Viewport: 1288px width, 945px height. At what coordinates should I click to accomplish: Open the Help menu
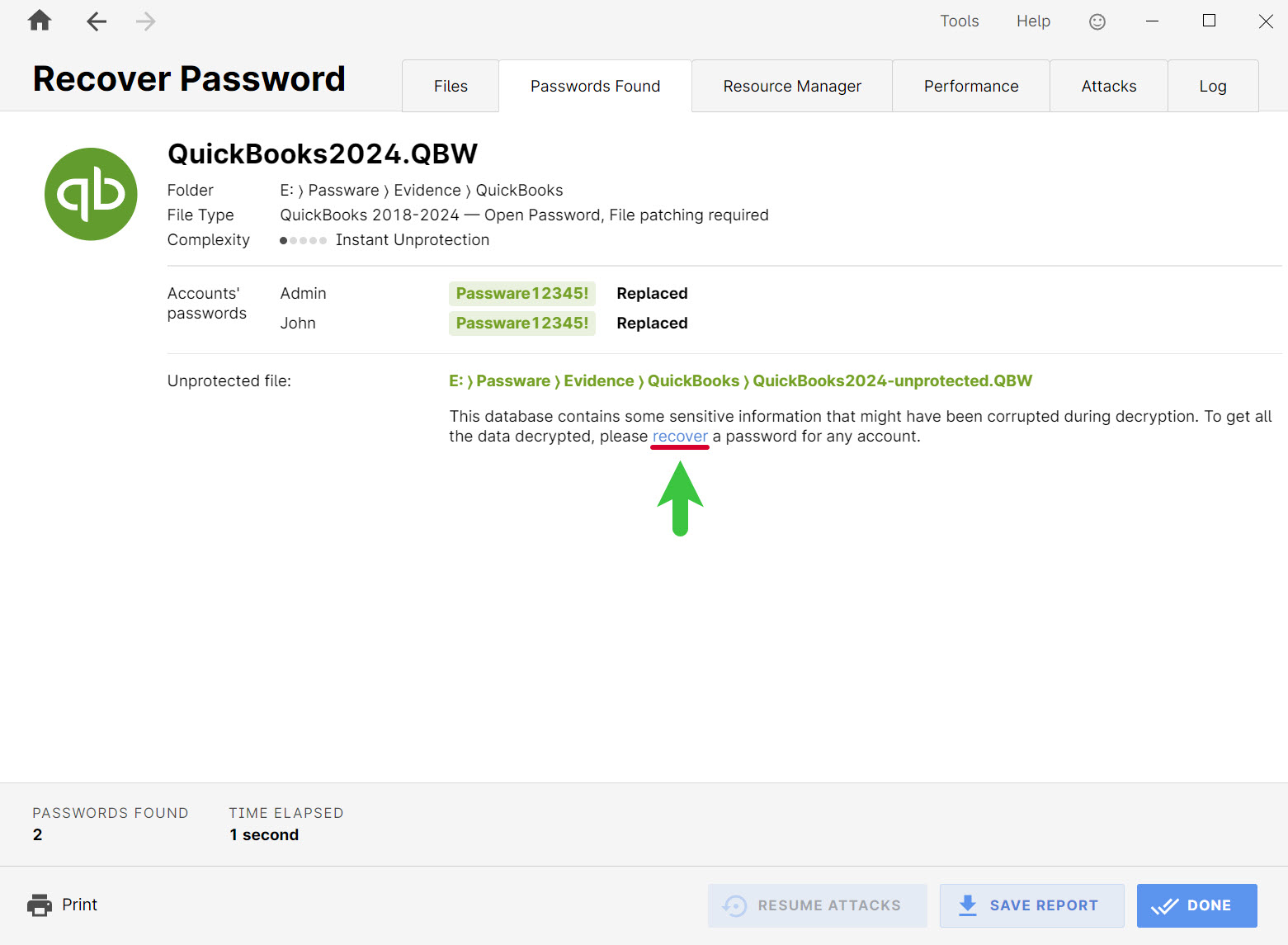pyautogui.click(x=1032, y=21)
